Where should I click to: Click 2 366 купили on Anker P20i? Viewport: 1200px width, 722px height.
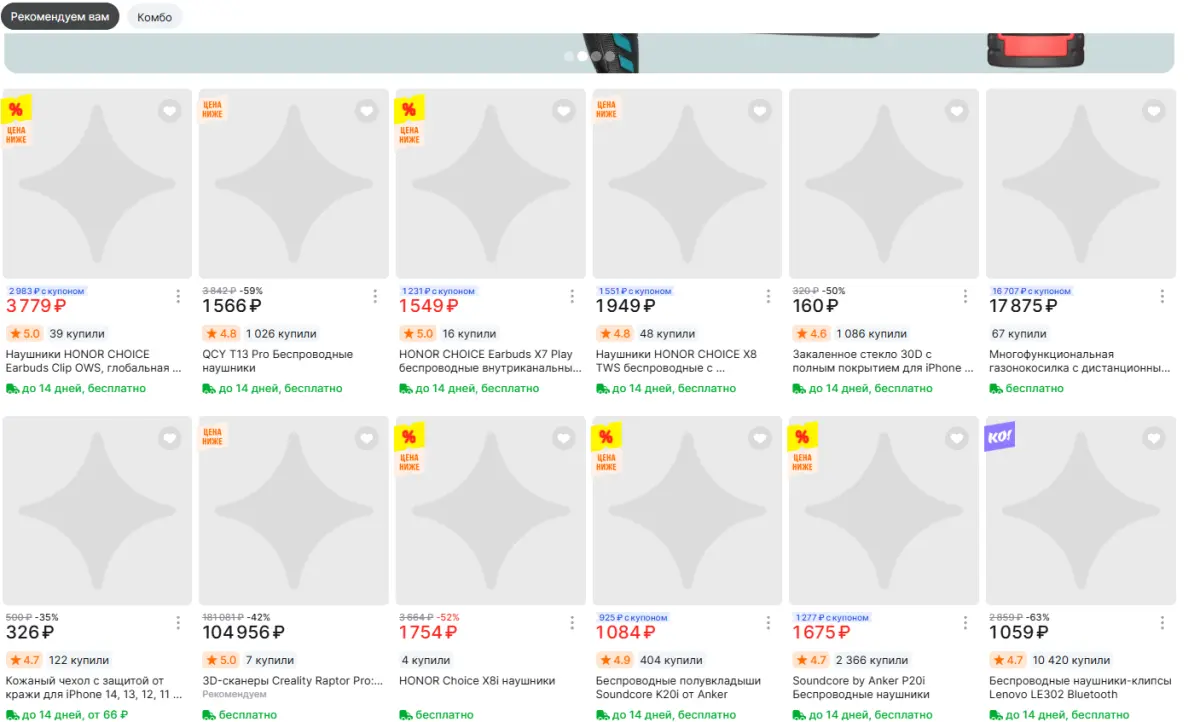pos(872,660)
